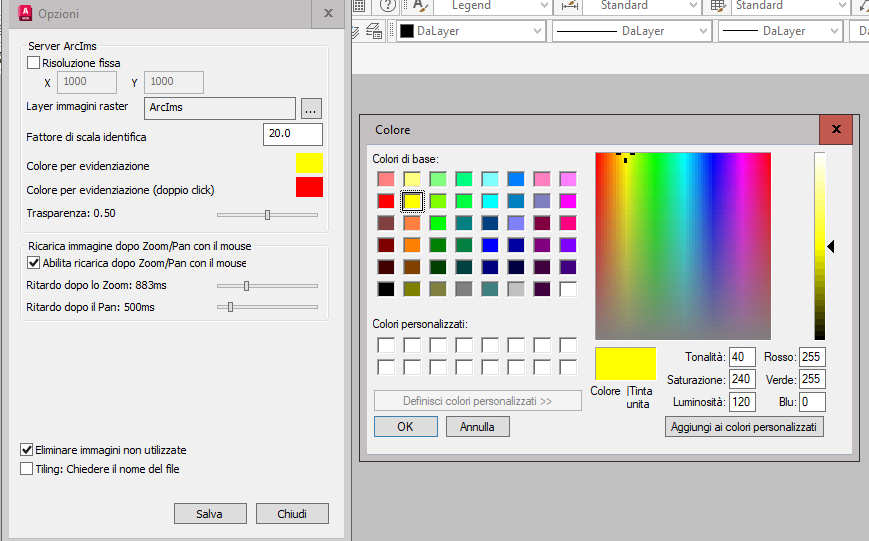Click the Fattore di scala identifica field
The image size is (869, 541).
click(293, 135)
